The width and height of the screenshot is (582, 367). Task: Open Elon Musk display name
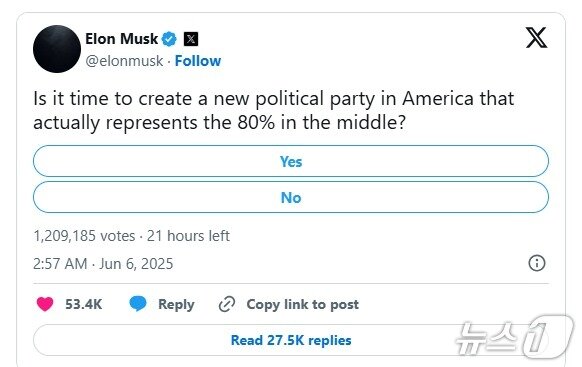[x=122, y=39]
